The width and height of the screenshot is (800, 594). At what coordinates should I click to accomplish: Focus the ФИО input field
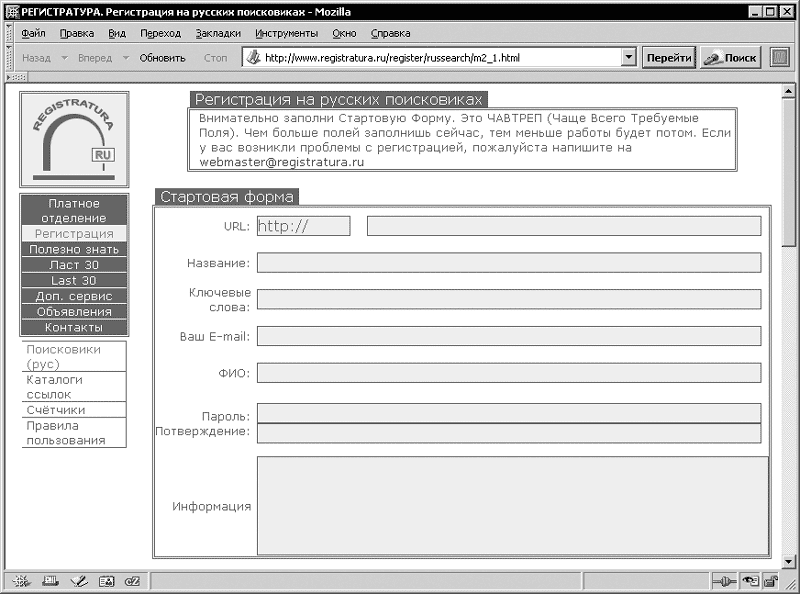[x=509, y=373]
